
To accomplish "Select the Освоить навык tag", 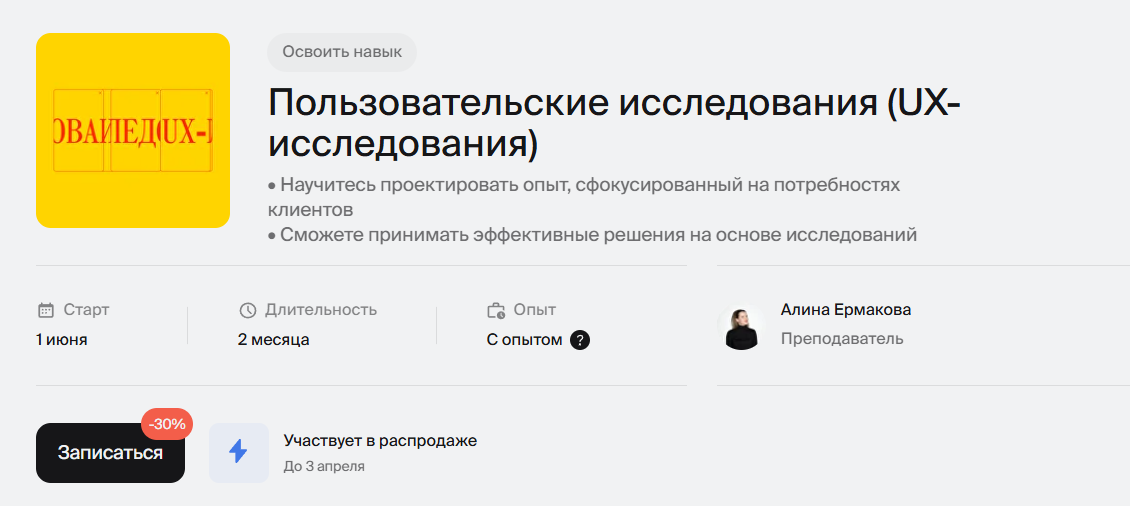I will 341,52.
